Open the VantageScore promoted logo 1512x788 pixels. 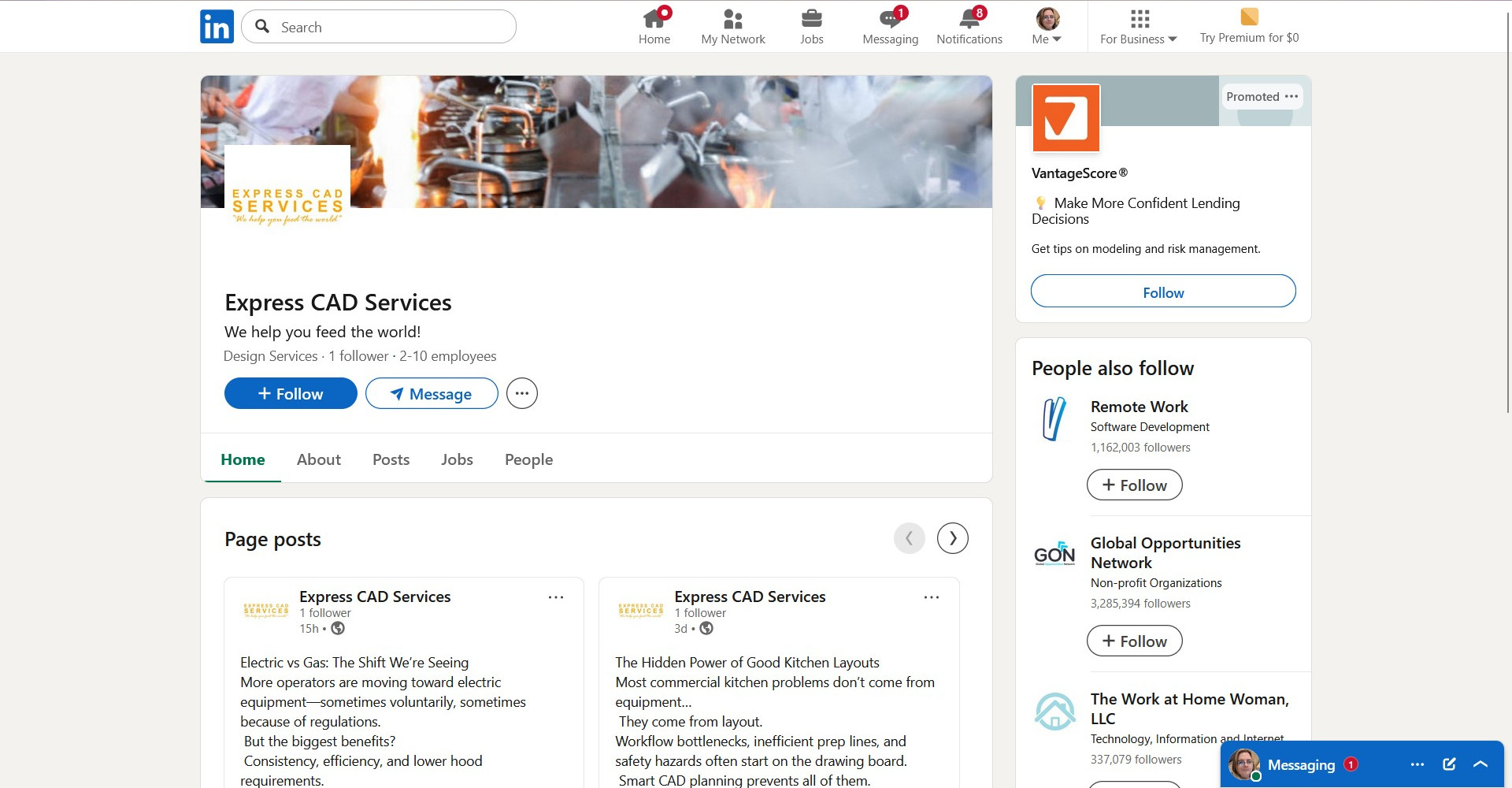coord(1065,118)
